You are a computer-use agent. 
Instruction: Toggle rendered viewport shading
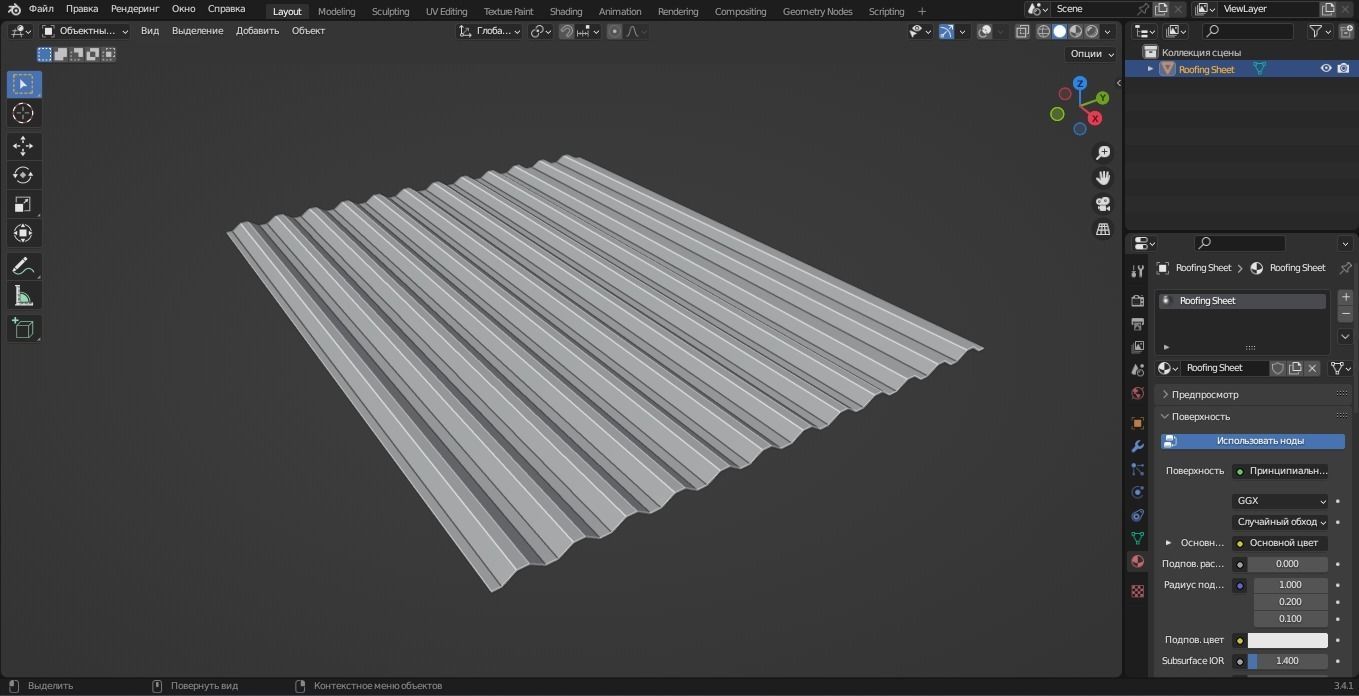click(x=1092, y=31)
